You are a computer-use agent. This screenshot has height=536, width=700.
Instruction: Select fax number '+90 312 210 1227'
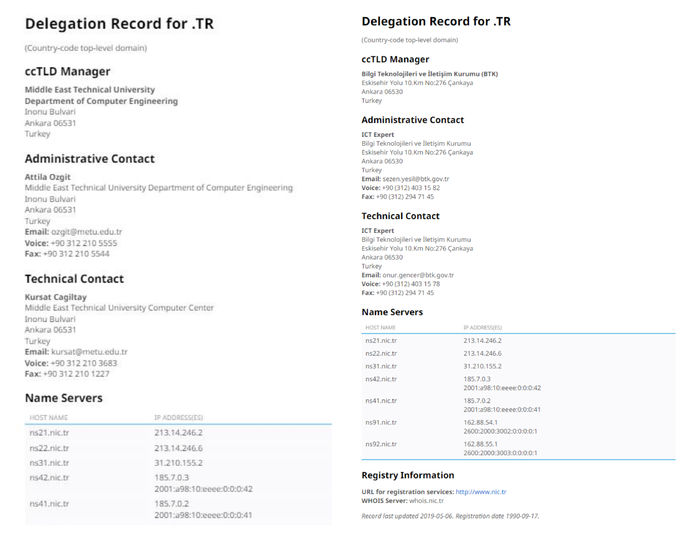[76, 374]
